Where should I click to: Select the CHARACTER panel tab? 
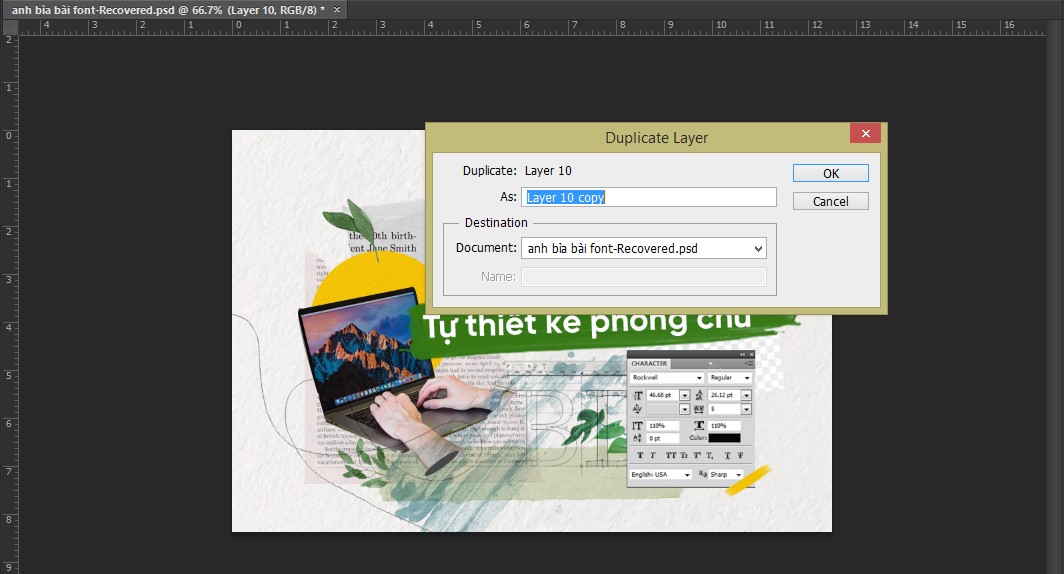[649, 364]
